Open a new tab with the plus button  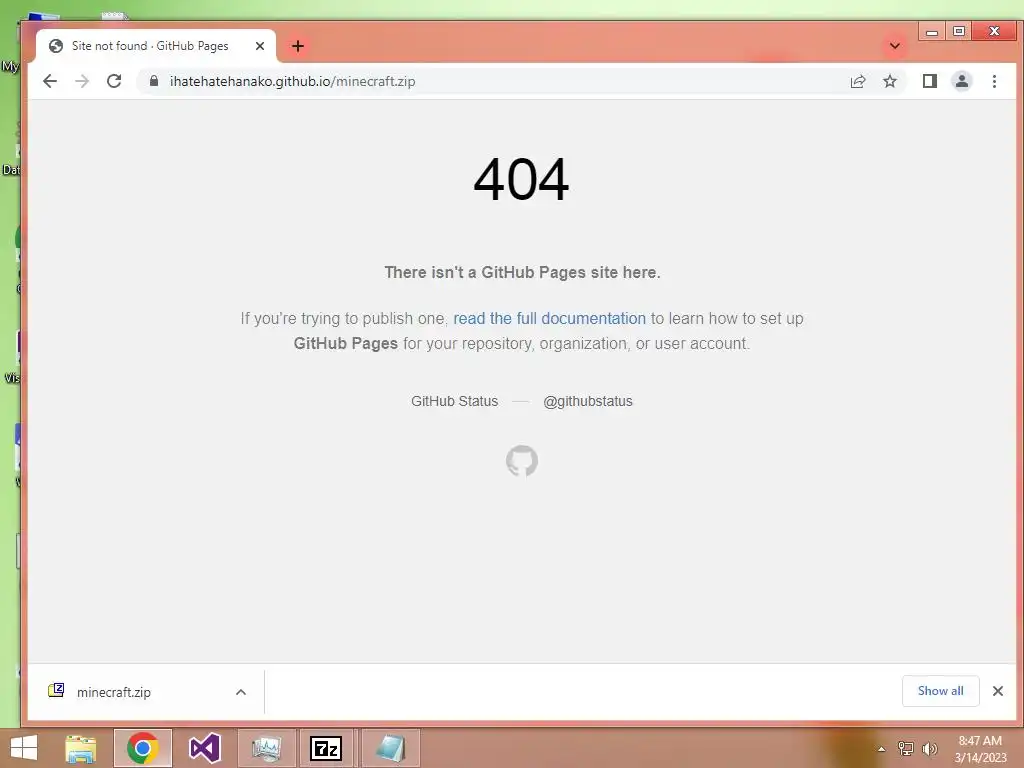click(298, 46)
